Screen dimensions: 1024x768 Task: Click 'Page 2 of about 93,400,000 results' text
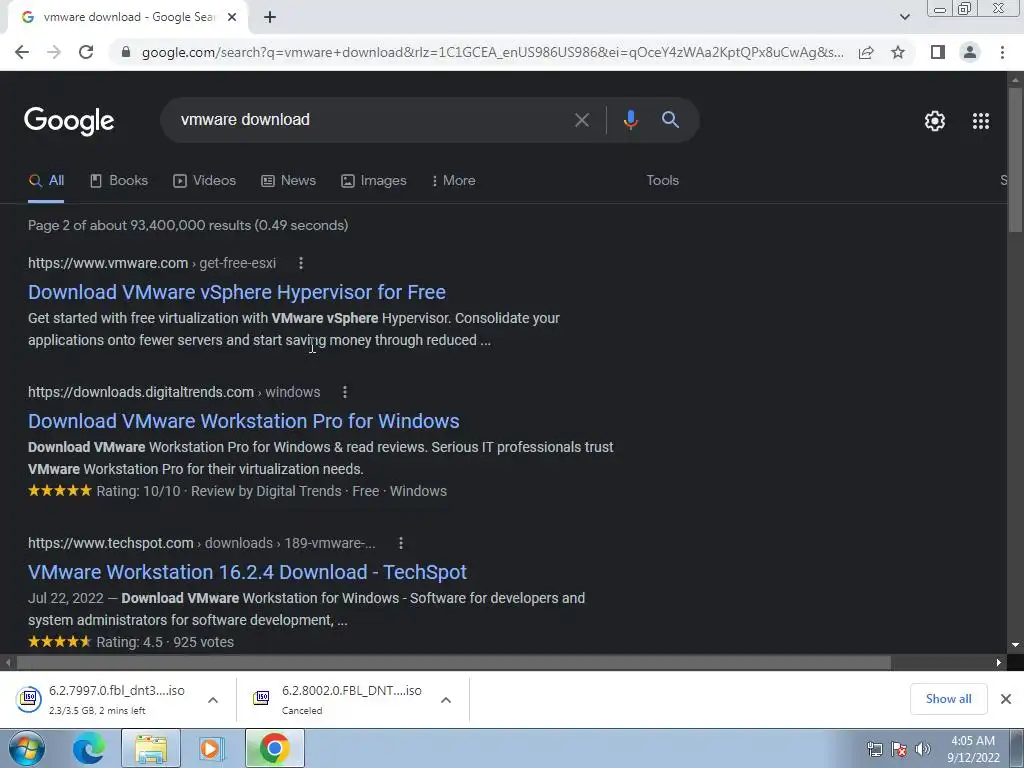[x=188, y=225]
